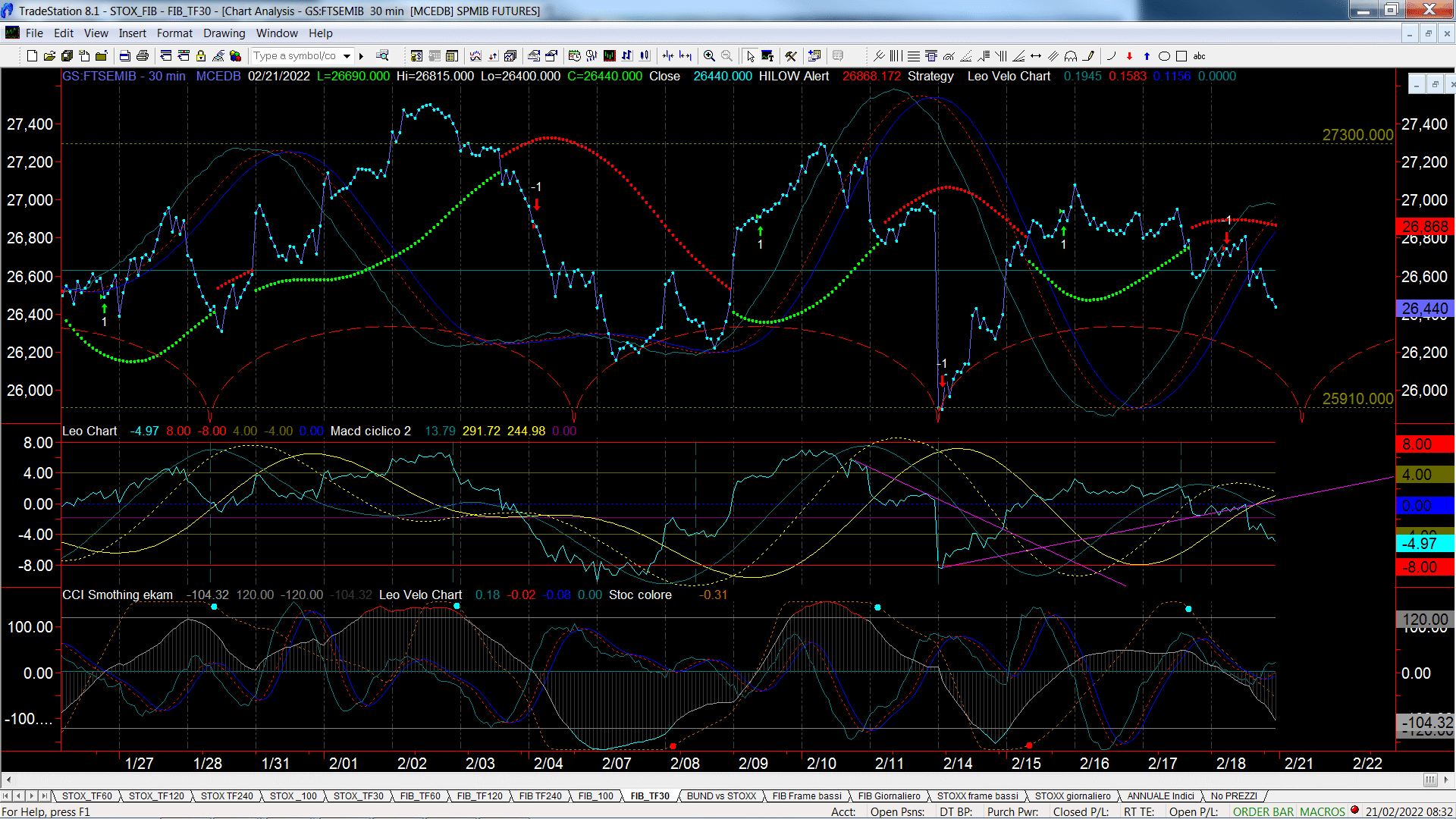Click the CCI Smothing ekam indicator title
The image size is (1456, 819).
coord(118,595)
